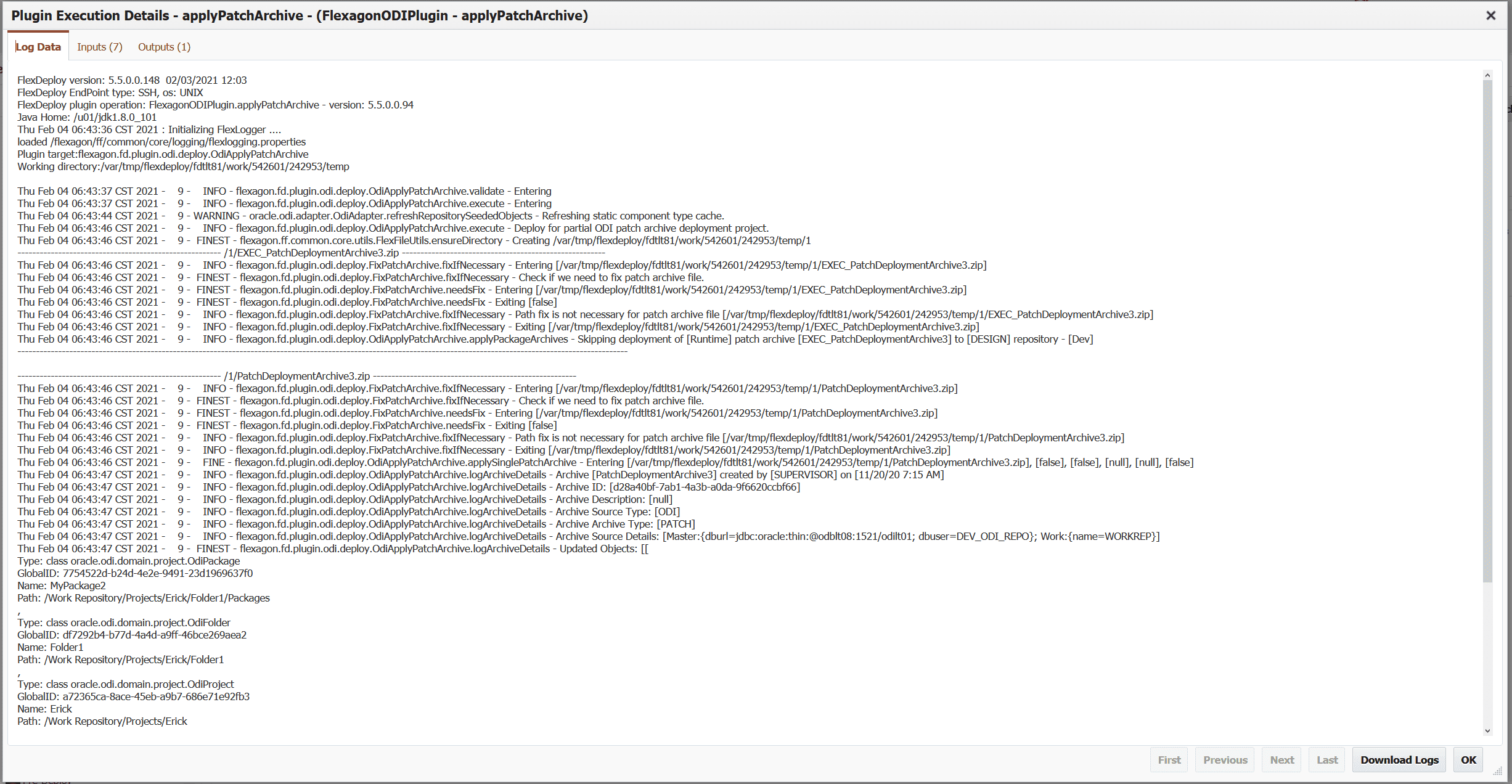This screenshot has width=1512, height=784.
Task: Click 'Type: class oracle.odi.domain.project.OdiProject'
Action: click(x=126, y=684)
